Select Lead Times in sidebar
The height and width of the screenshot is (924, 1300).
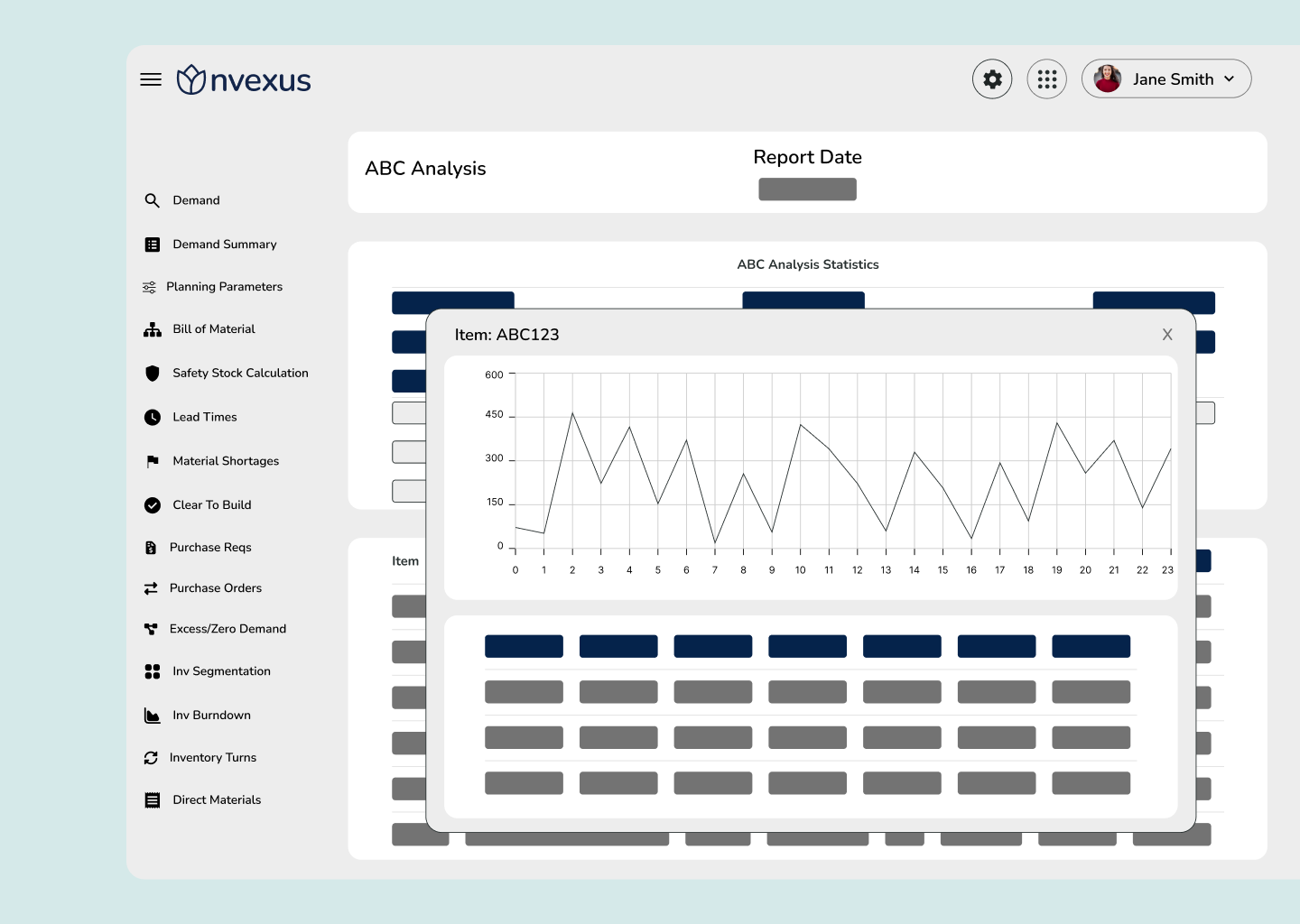click(x=205, y=417)
